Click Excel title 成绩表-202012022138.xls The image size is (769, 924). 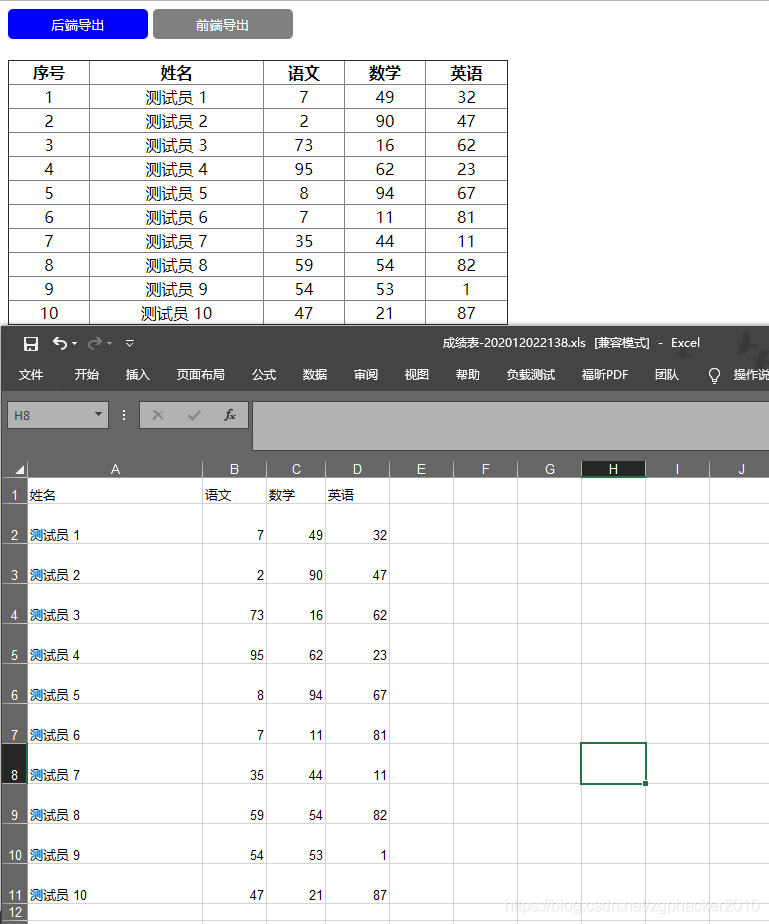pos(514,343)
